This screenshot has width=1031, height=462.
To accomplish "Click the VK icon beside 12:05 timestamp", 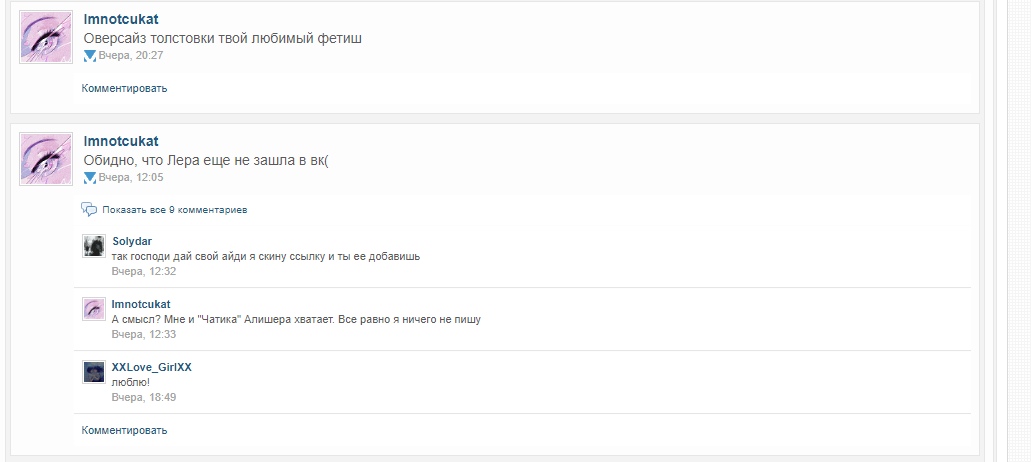I will point(90,177).
